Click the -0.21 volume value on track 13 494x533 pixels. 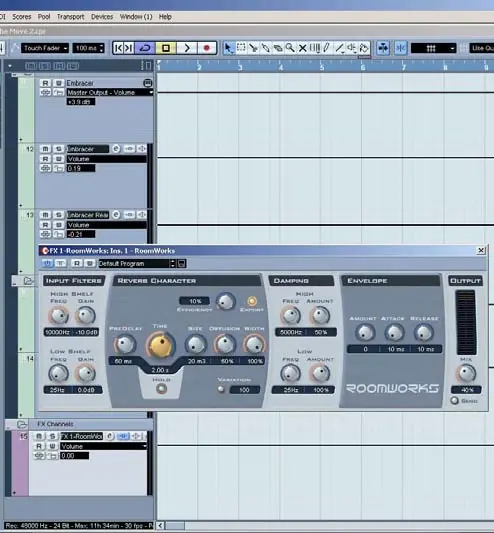(81, 234)
